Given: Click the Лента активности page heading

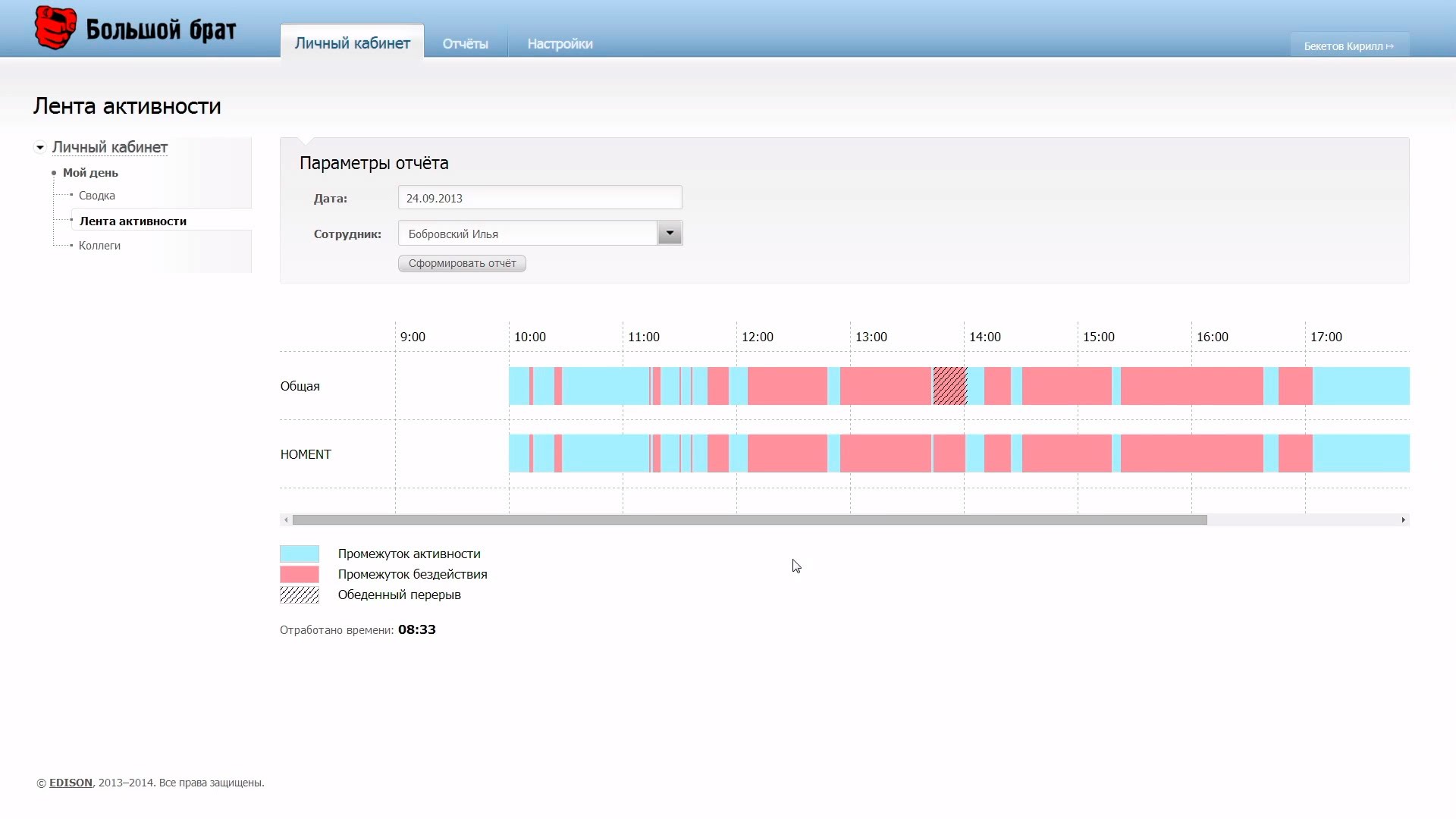Looking at the screenshot, I should [127, 106].
